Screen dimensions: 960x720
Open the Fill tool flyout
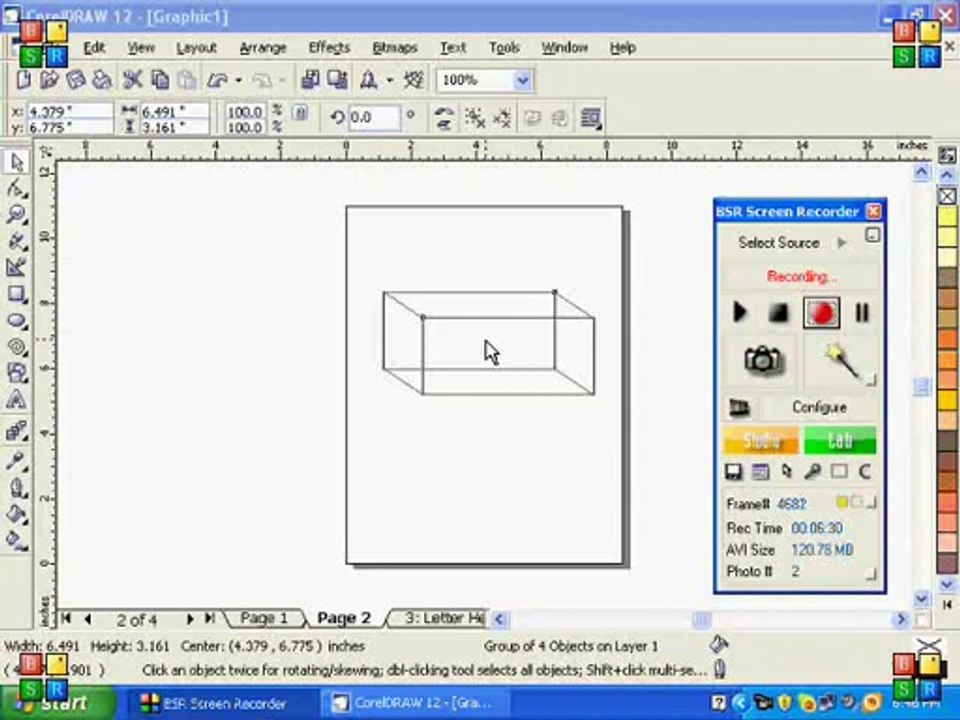(x=17, y=514)
